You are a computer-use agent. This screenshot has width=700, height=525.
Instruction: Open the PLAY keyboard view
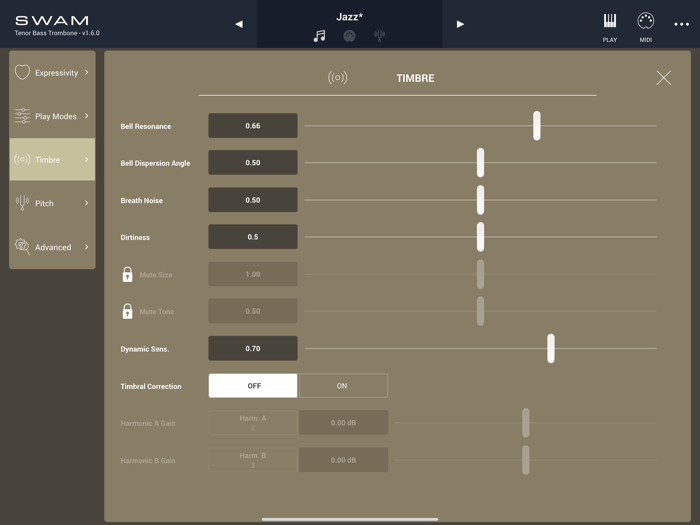tap(609, 26)
